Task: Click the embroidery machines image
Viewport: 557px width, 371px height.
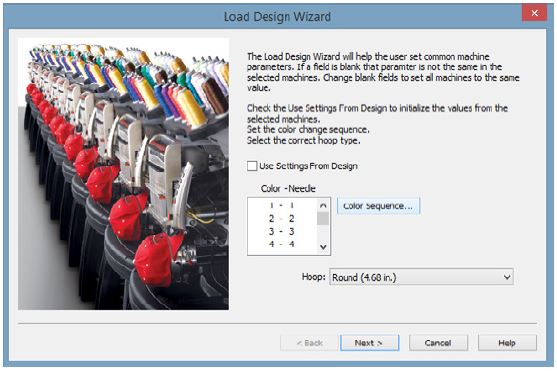Action: click(x=123, y=174)
